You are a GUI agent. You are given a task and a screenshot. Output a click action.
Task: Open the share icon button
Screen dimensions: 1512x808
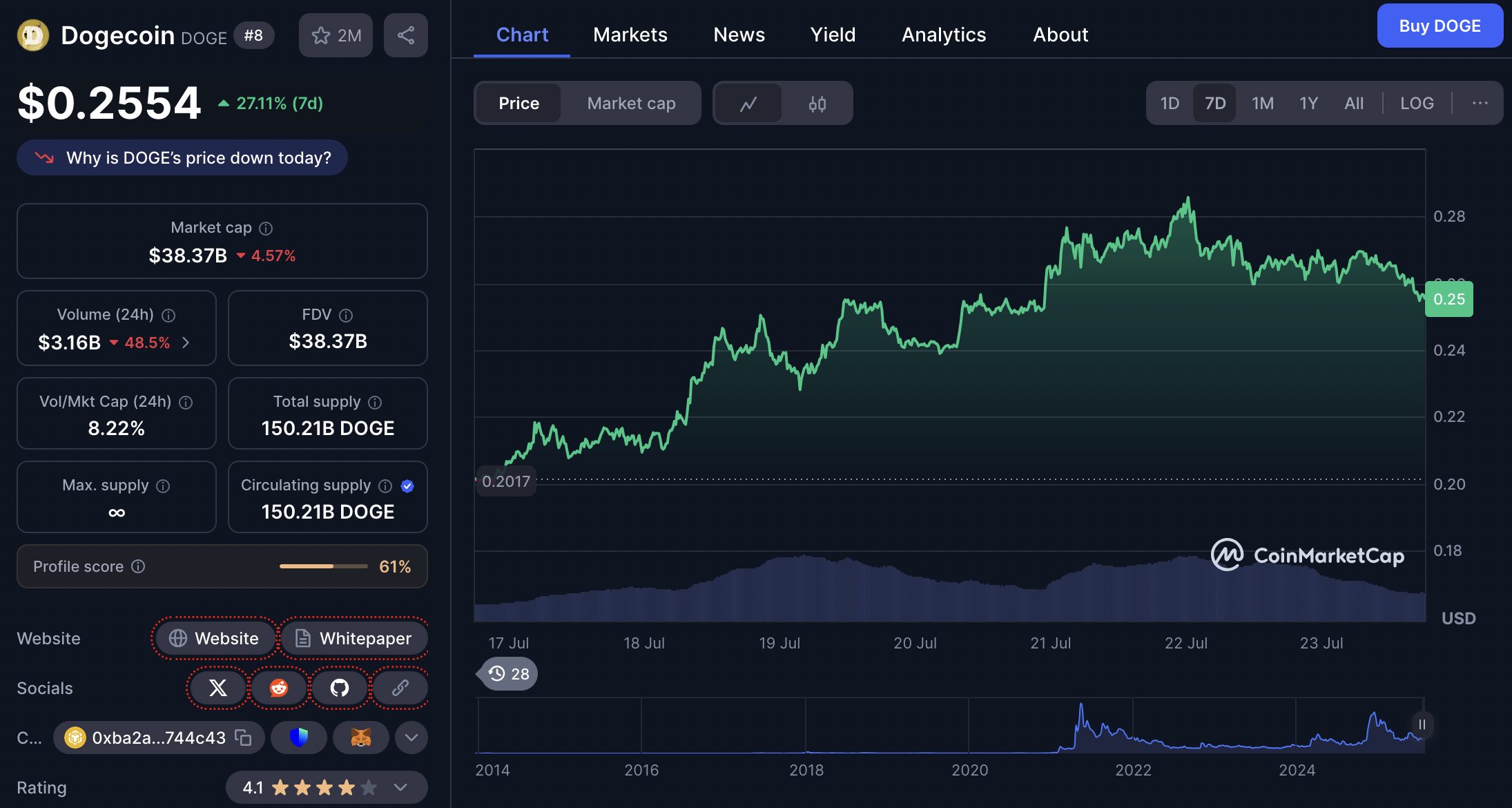click(406, 35)
